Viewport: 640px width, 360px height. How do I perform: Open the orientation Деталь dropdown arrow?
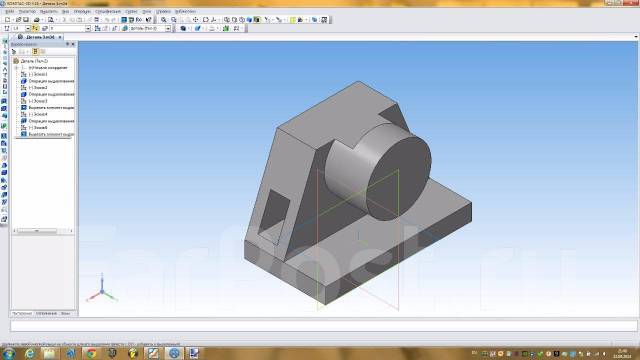tap(168, 29)
